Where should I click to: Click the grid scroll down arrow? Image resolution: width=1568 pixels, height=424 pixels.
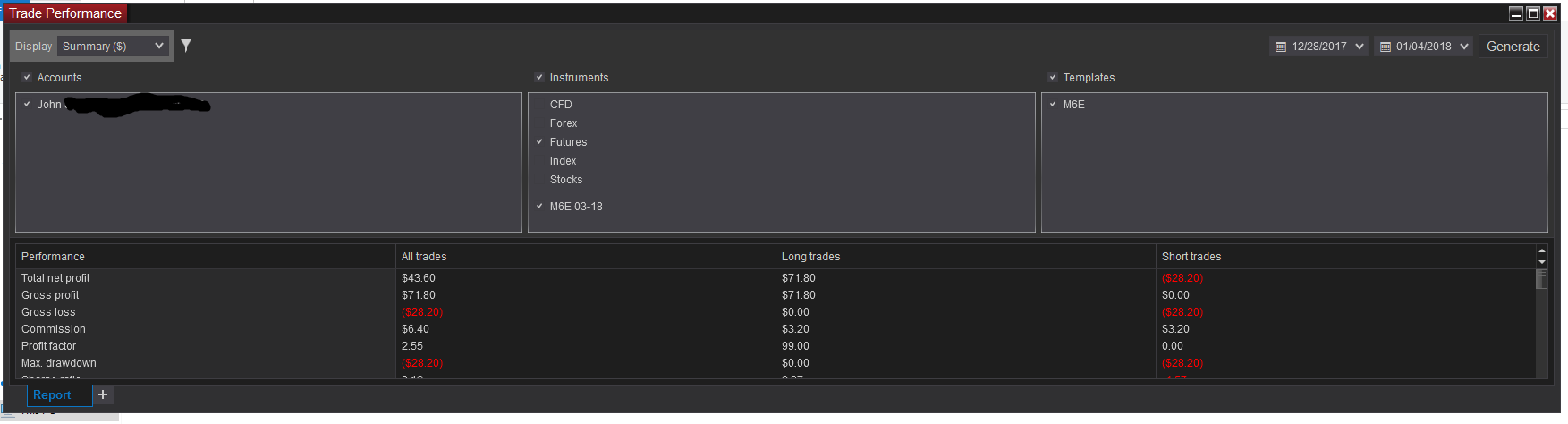coord(1541,262)
